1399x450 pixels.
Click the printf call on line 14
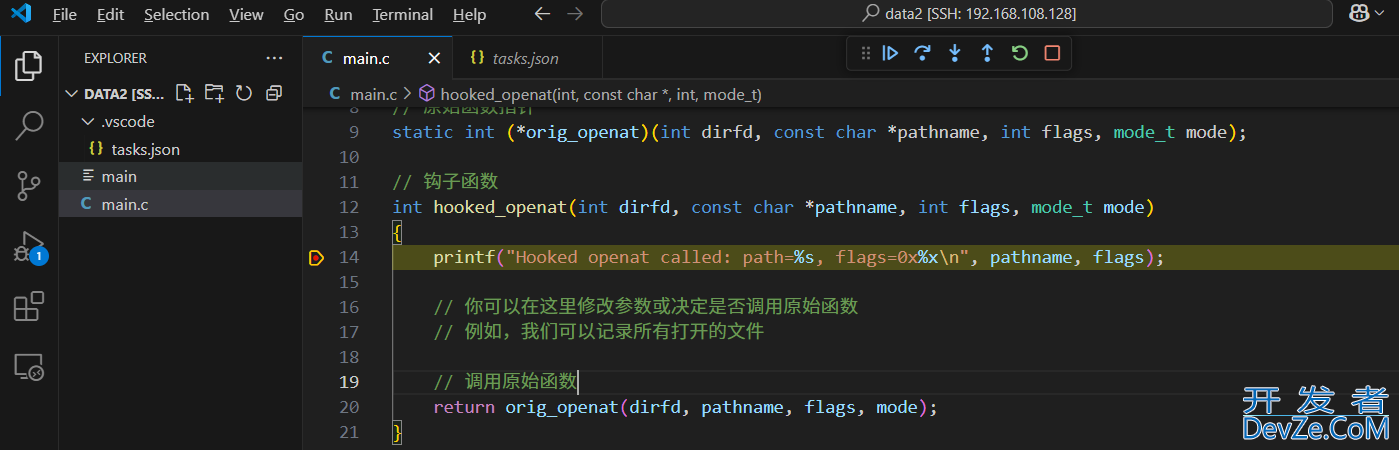coord(464,257)
